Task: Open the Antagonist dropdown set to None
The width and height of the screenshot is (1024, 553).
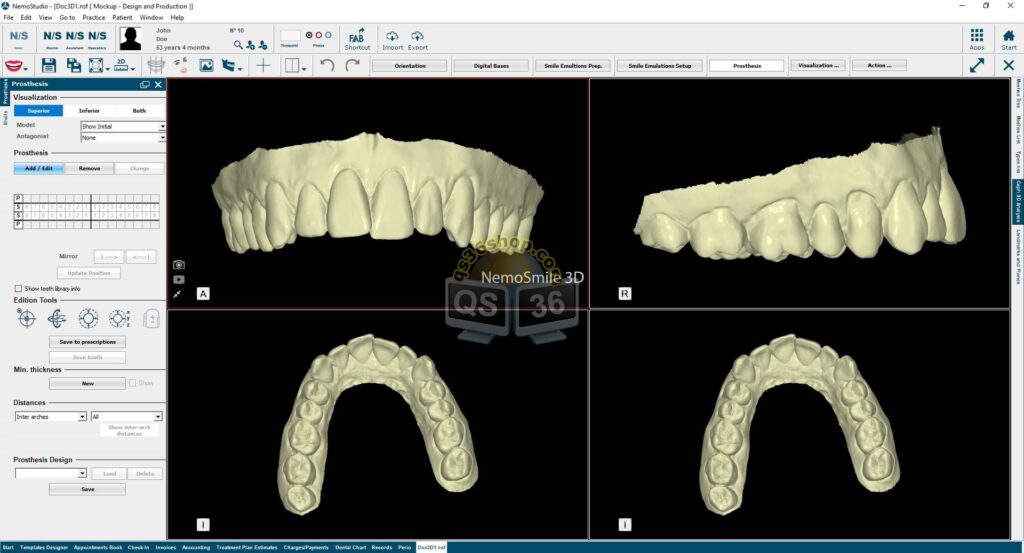Action: point(123,138)
